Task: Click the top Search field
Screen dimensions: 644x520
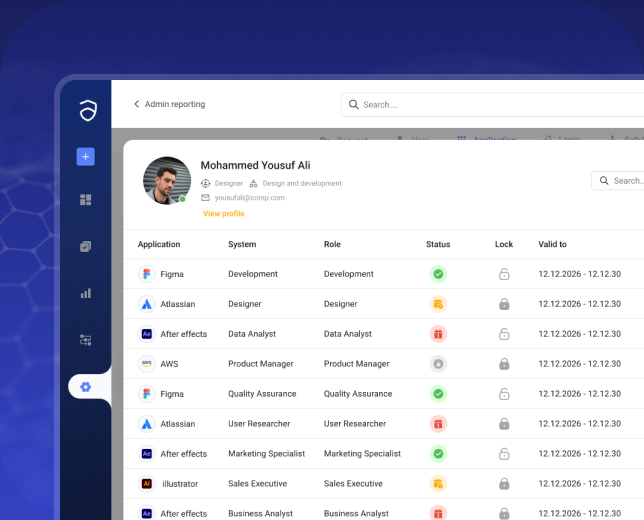Action: point(490,104)
